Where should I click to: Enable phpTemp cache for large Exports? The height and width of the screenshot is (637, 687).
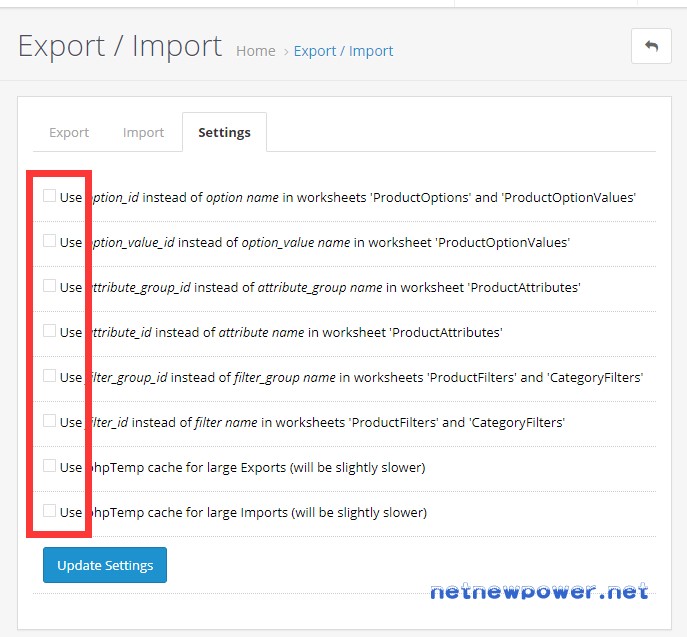click(50, 466)
